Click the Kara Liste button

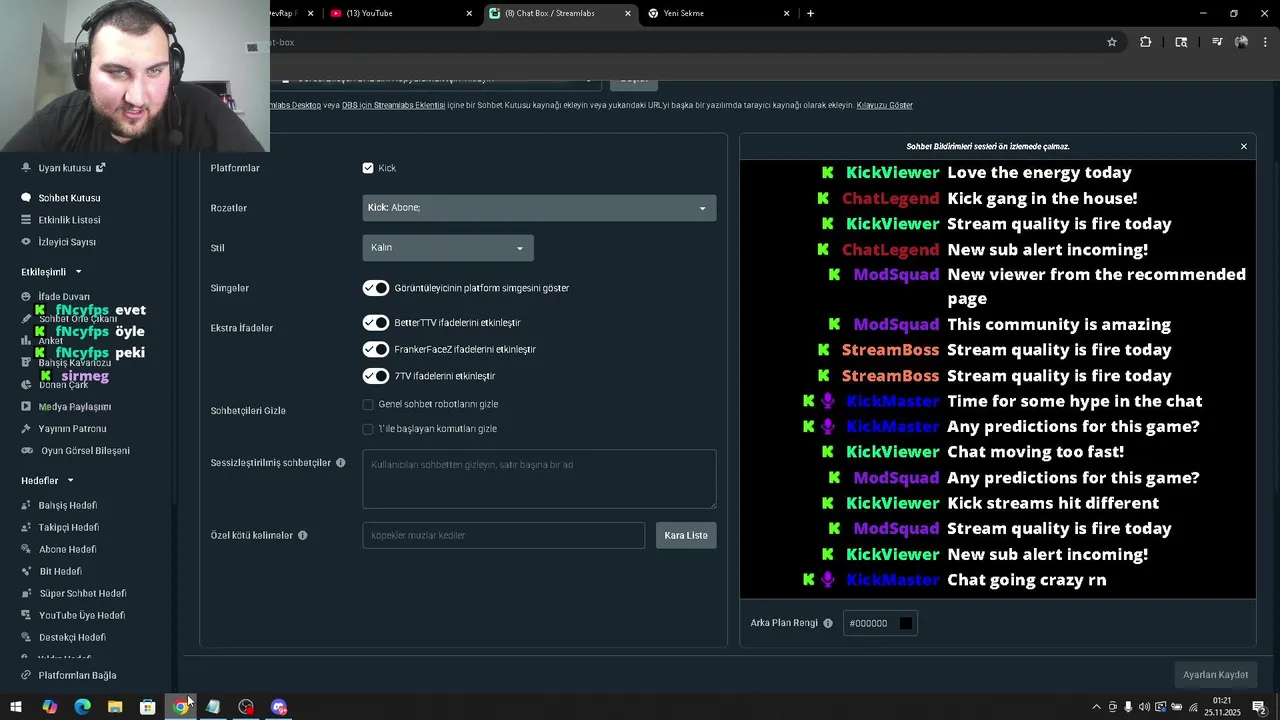click(686, 535)
